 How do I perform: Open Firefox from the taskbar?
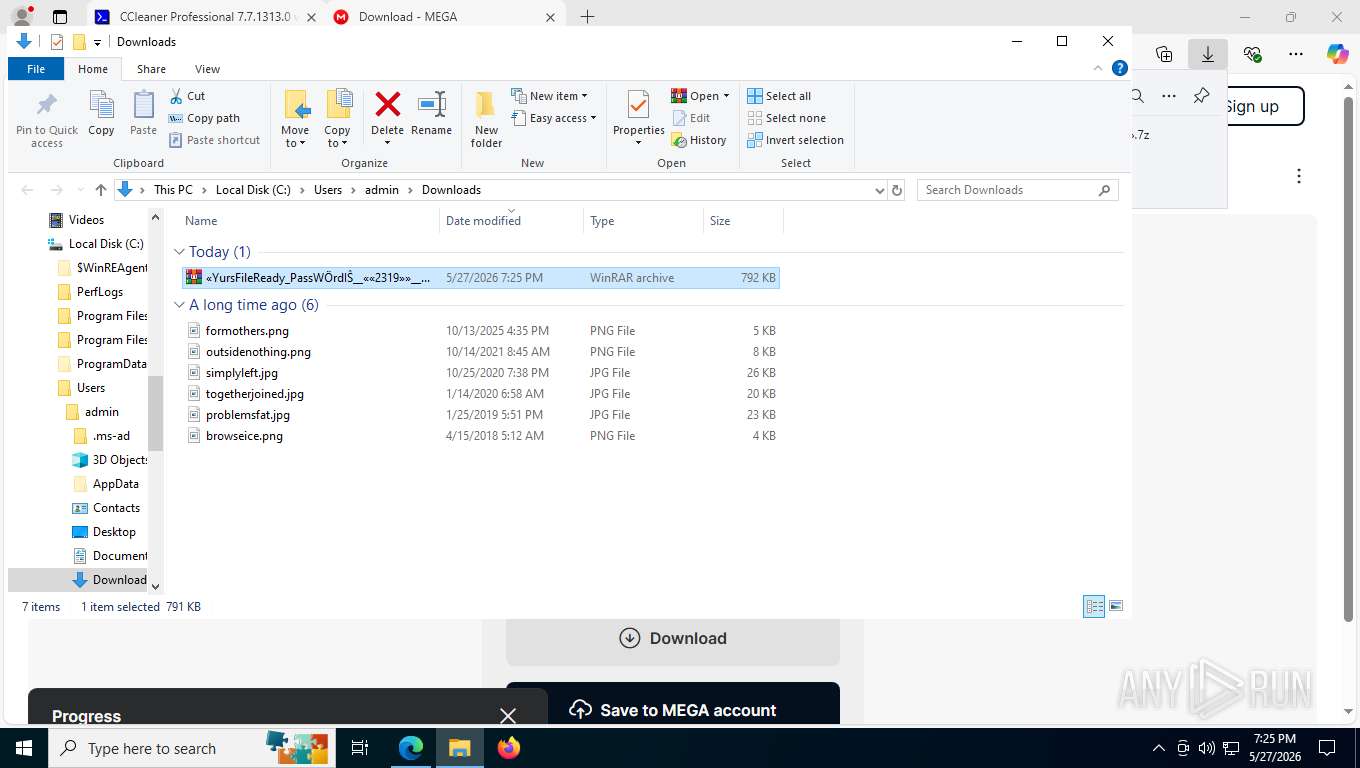point(509,748)
